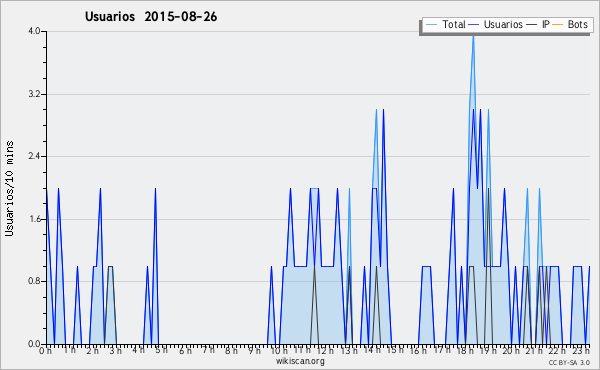Click the dark gray IP legend line

[532, 25]
